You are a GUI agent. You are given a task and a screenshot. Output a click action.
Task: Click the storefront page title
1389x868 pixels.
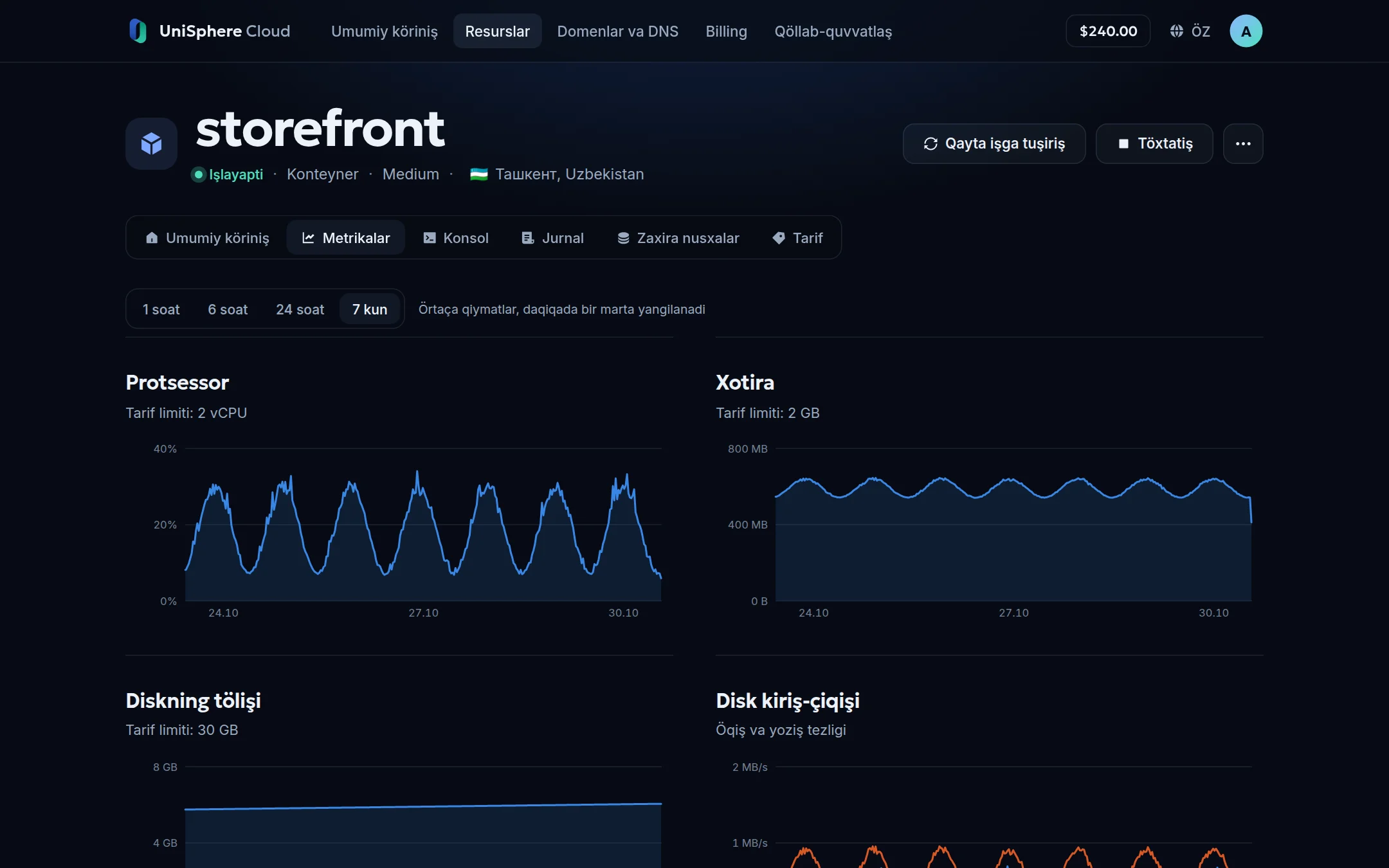pyautogui.click(x=320, y=129)
